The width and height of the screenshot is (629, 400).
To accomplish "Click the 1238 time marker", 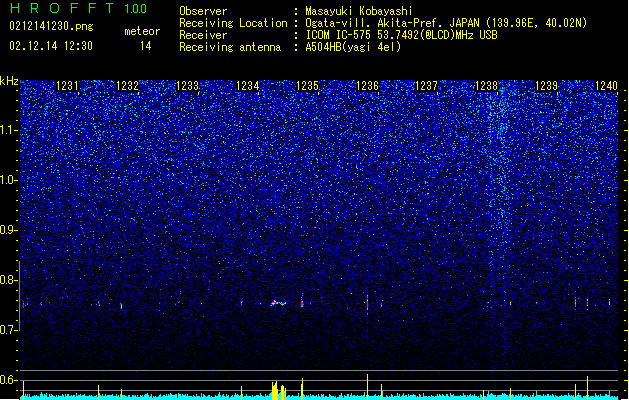I will click(x=486, y=86).
